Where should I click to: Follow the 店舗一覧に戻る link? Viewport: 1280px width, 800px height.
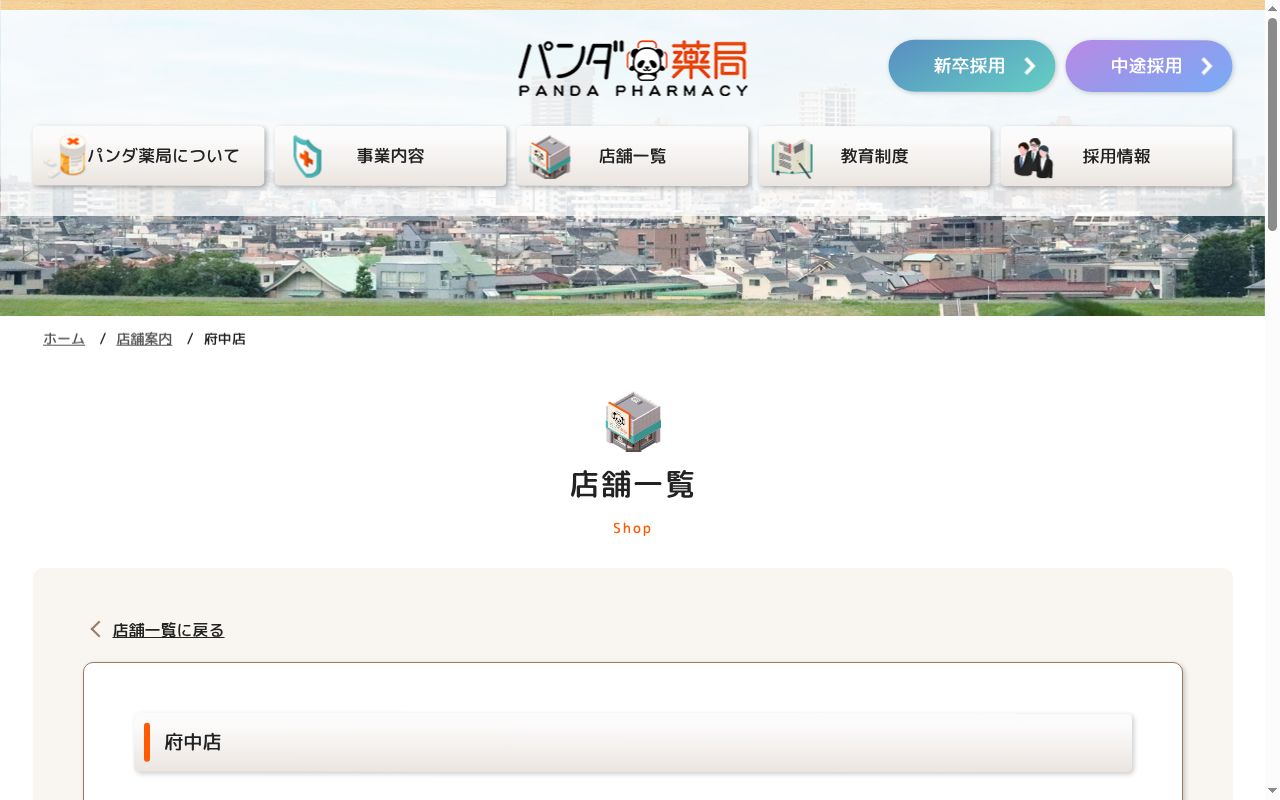pos(168,630)
